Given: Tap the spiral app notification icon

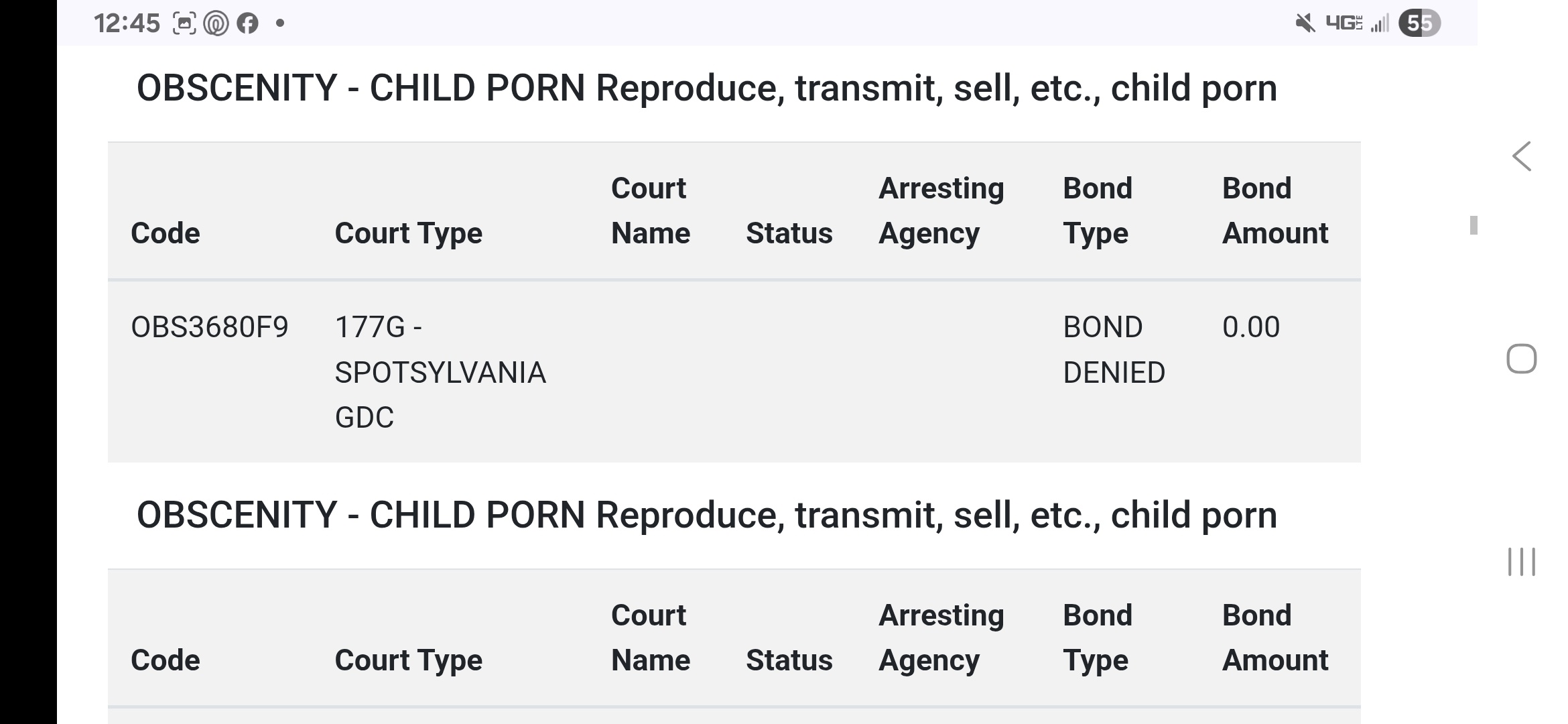Looking at the screenshot, I should (216, 23).
